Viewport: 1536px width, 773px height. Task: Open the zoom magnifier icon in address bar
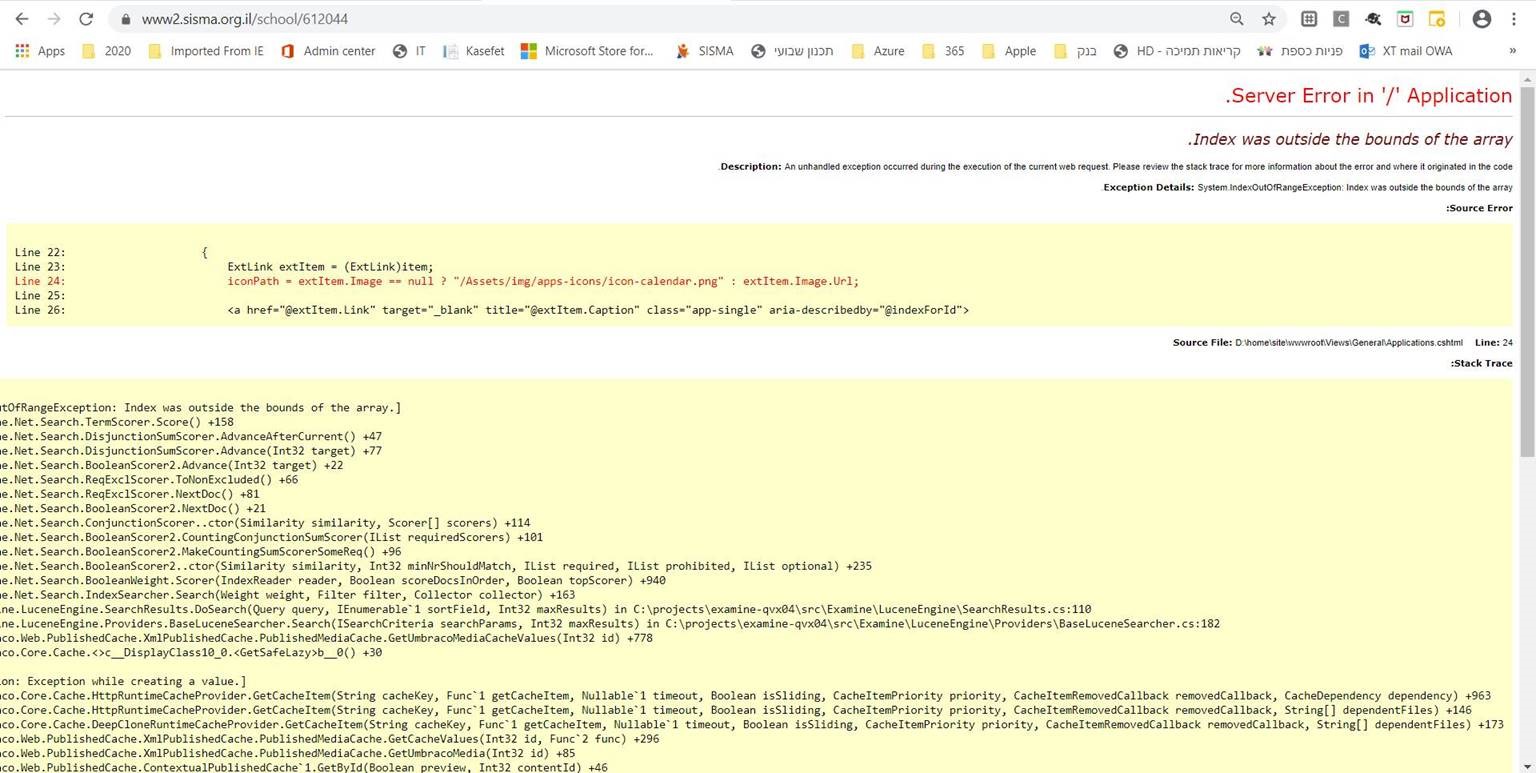(x=1237, y=19)
